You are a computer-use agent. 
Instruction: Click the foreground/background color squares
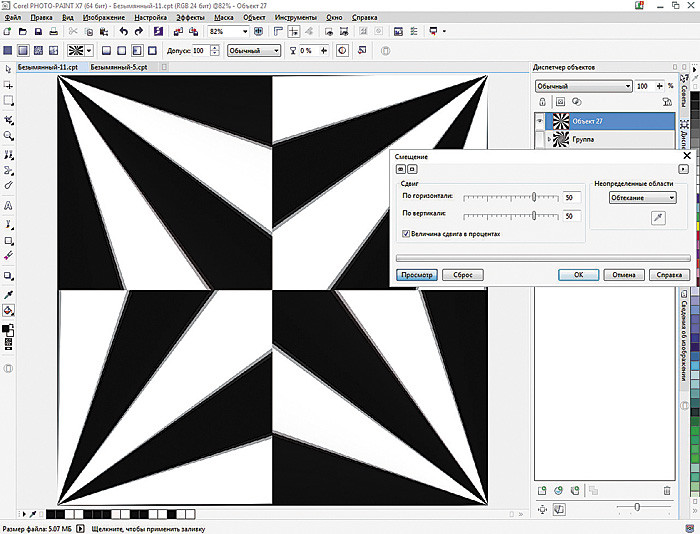tap(8, 330)
